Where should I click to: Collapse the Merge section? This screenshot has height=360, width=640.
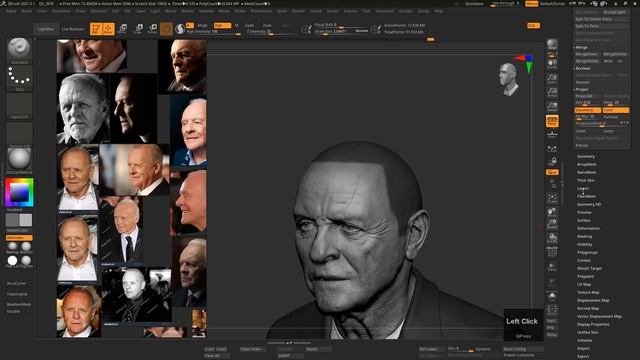click(581, 47)
